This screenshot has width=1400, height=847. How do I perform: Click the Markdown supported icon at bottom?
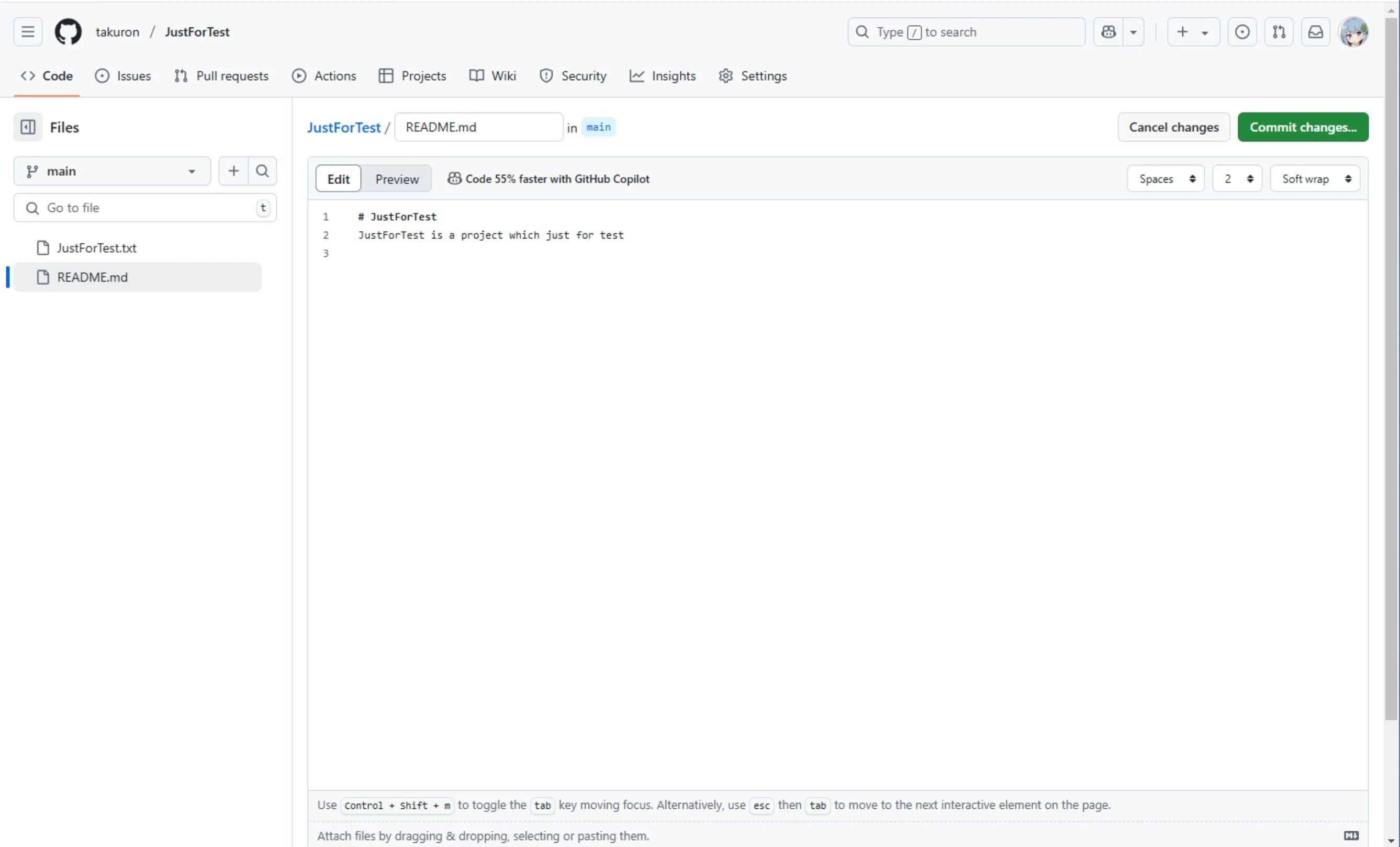1351,835
